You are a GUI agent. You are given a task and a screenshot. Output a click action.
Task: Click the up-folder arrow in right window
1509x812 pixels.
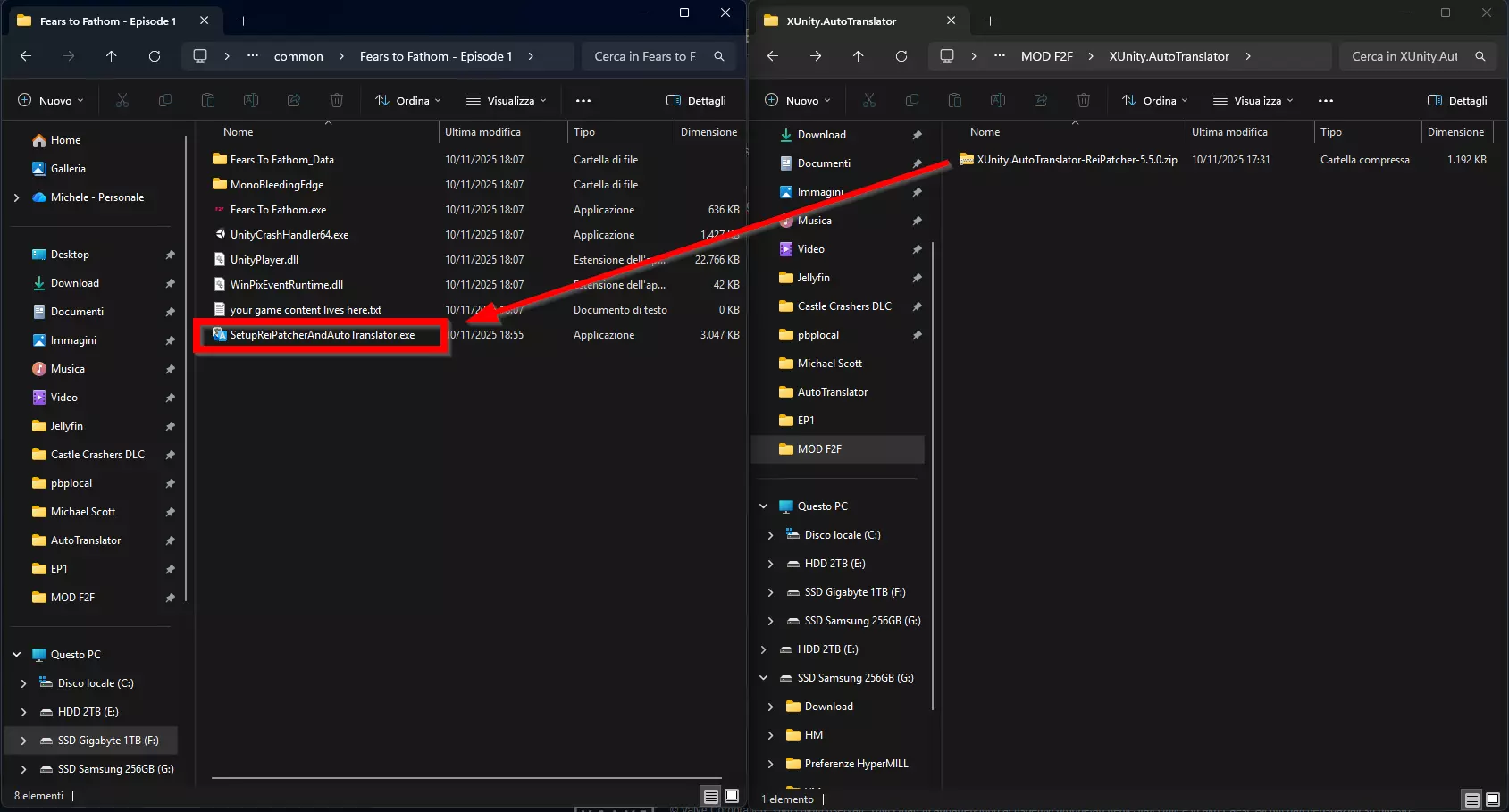point(858,56)
